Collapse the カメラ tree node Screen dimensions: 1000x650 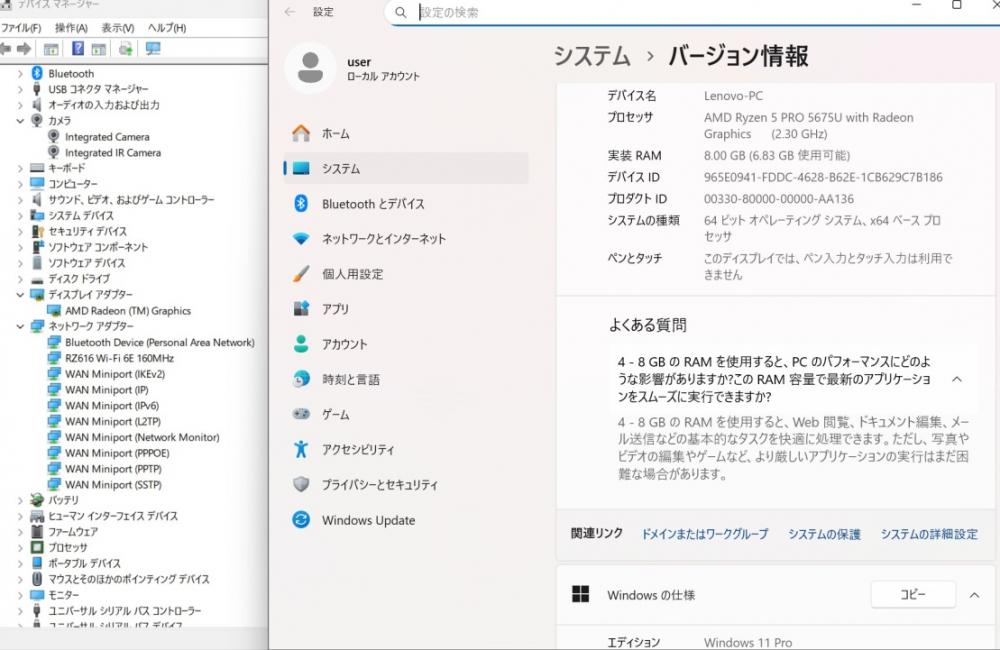(x=20, y=121)
